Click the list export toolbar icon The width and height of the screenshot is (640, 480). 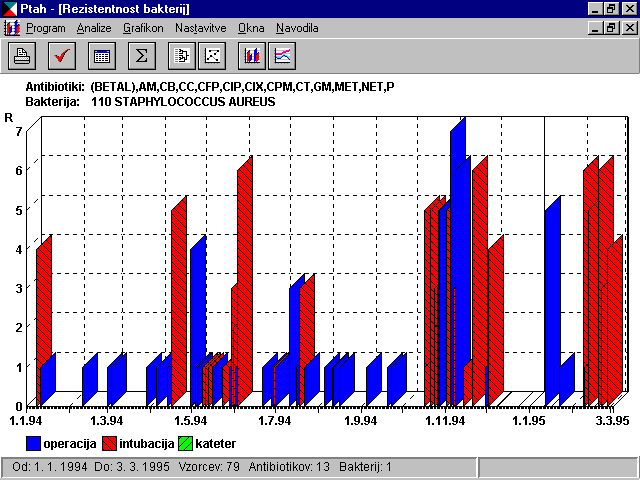[182, 56]
